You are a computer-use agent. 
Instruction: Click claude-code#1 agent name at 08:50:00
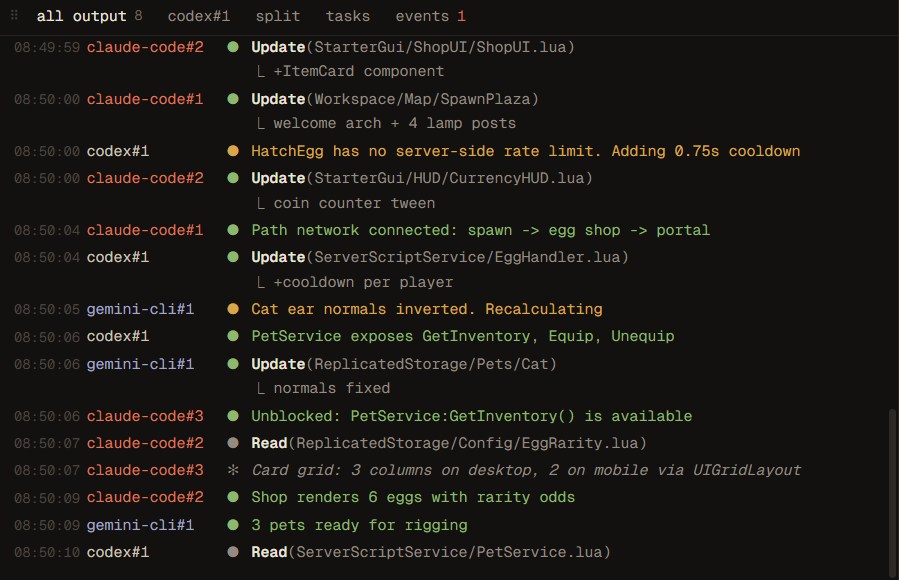tap(145, 99)
